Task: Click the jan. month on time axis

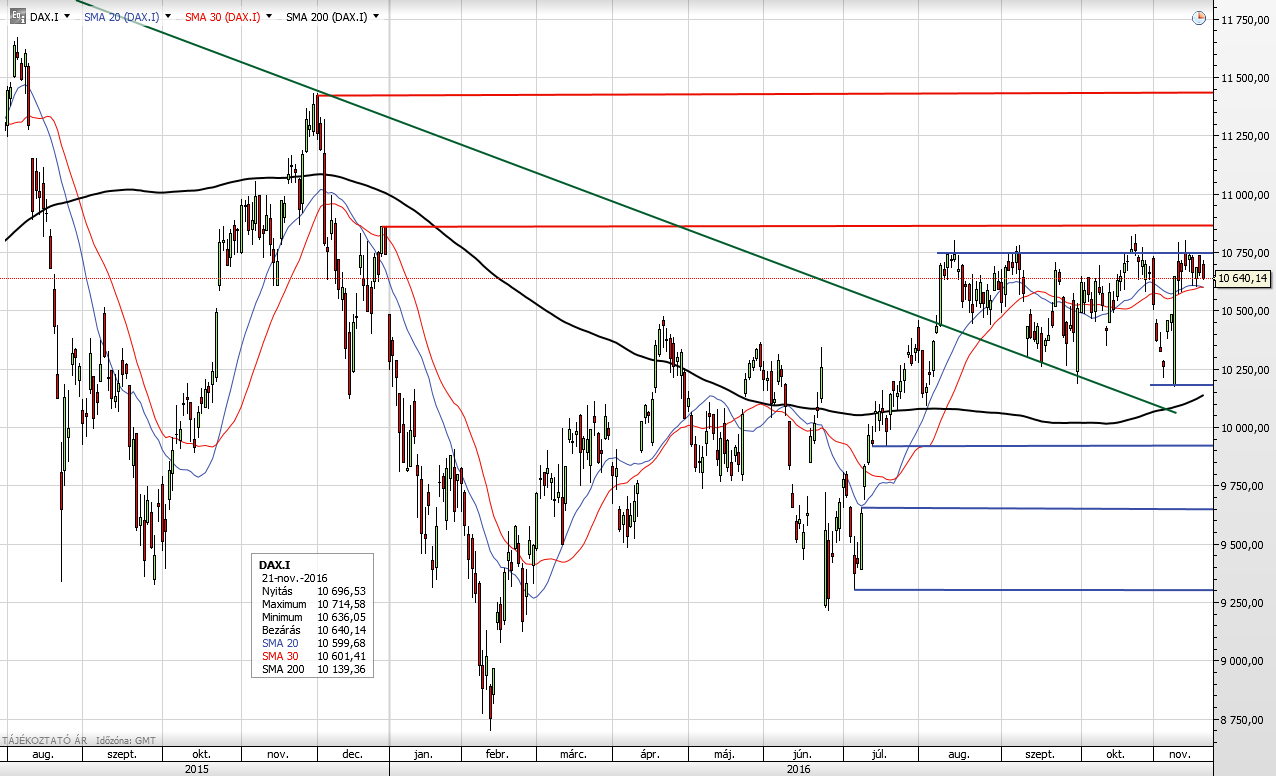Action: (424, 754)
